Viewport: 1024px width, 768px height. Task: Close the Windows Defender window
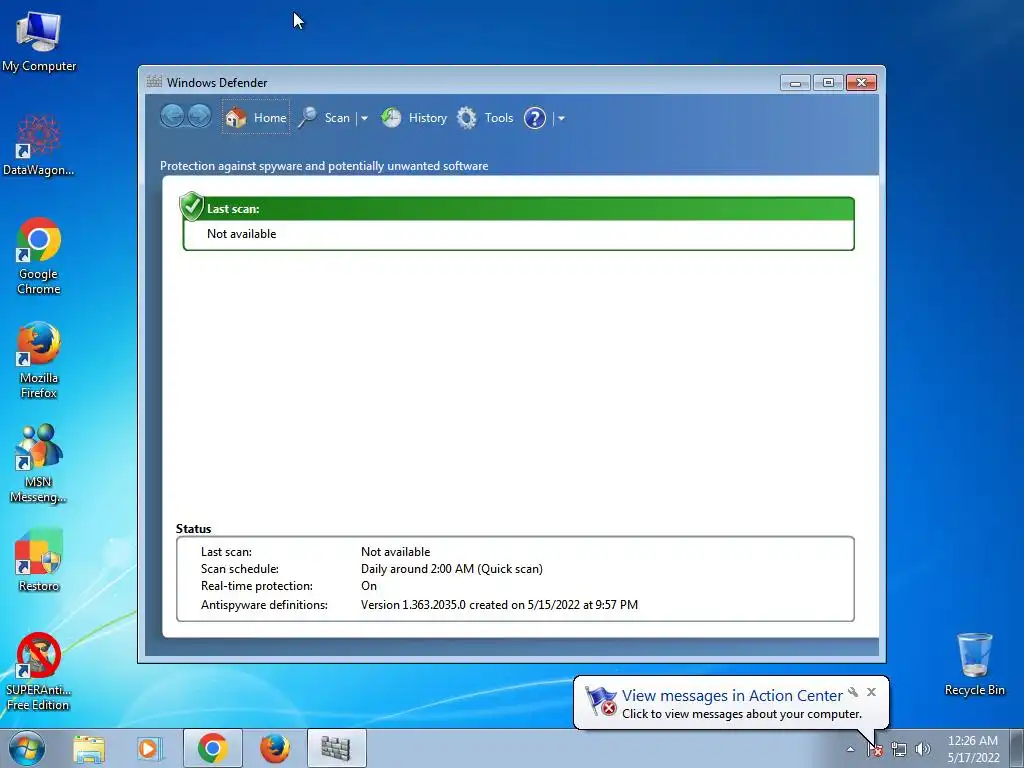[861, 83]
